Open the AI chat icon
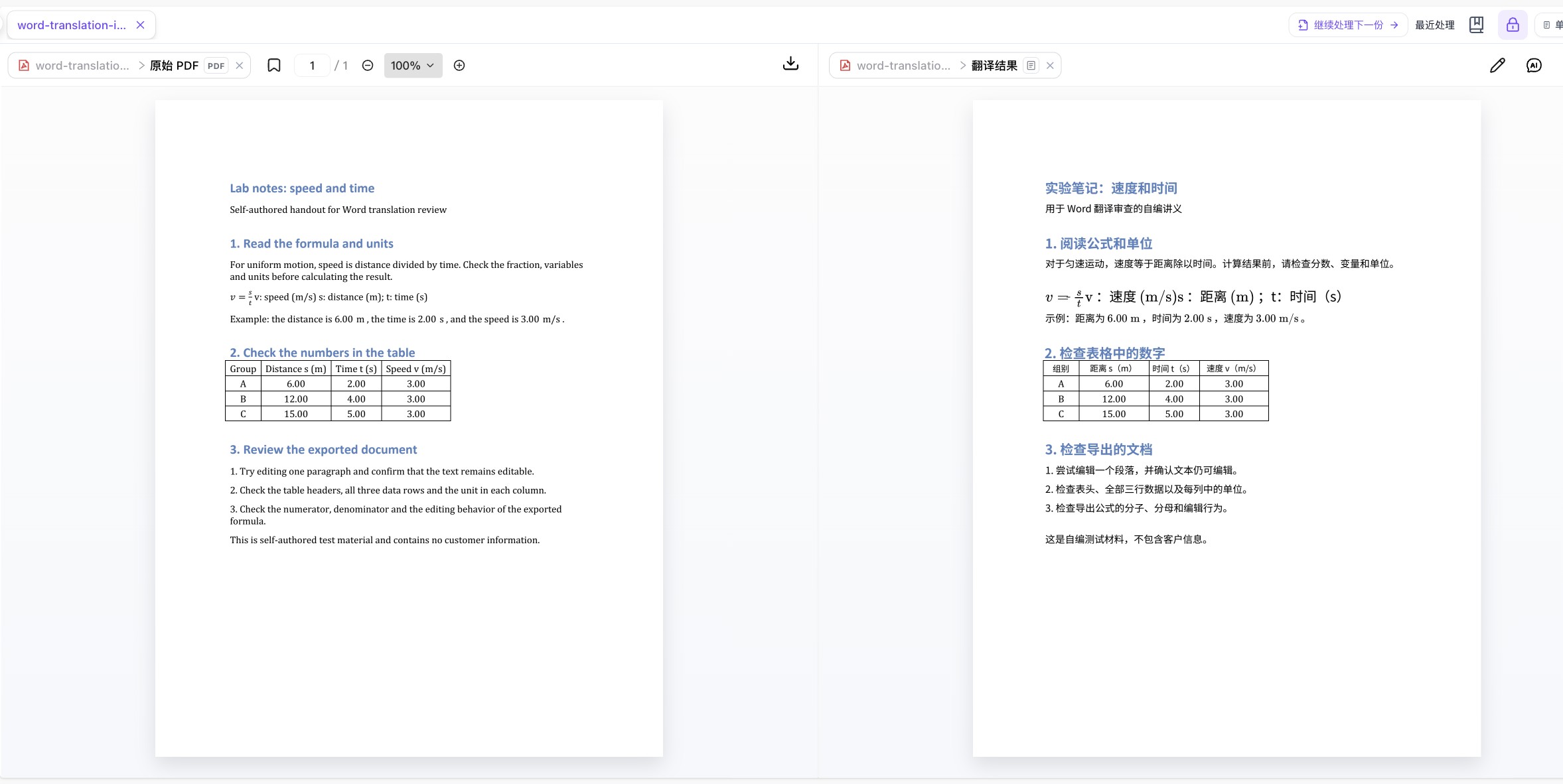This screenshot has height=784, width=1563. tap(1534, 65)
